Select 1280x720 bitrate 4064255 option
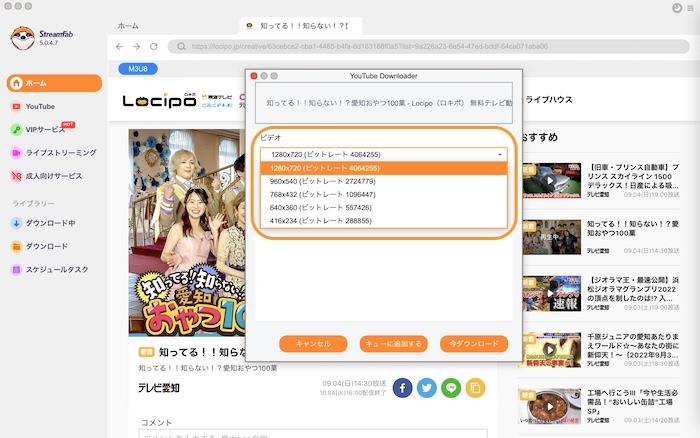This screenshot has height=438, width=700. [383, 168]
